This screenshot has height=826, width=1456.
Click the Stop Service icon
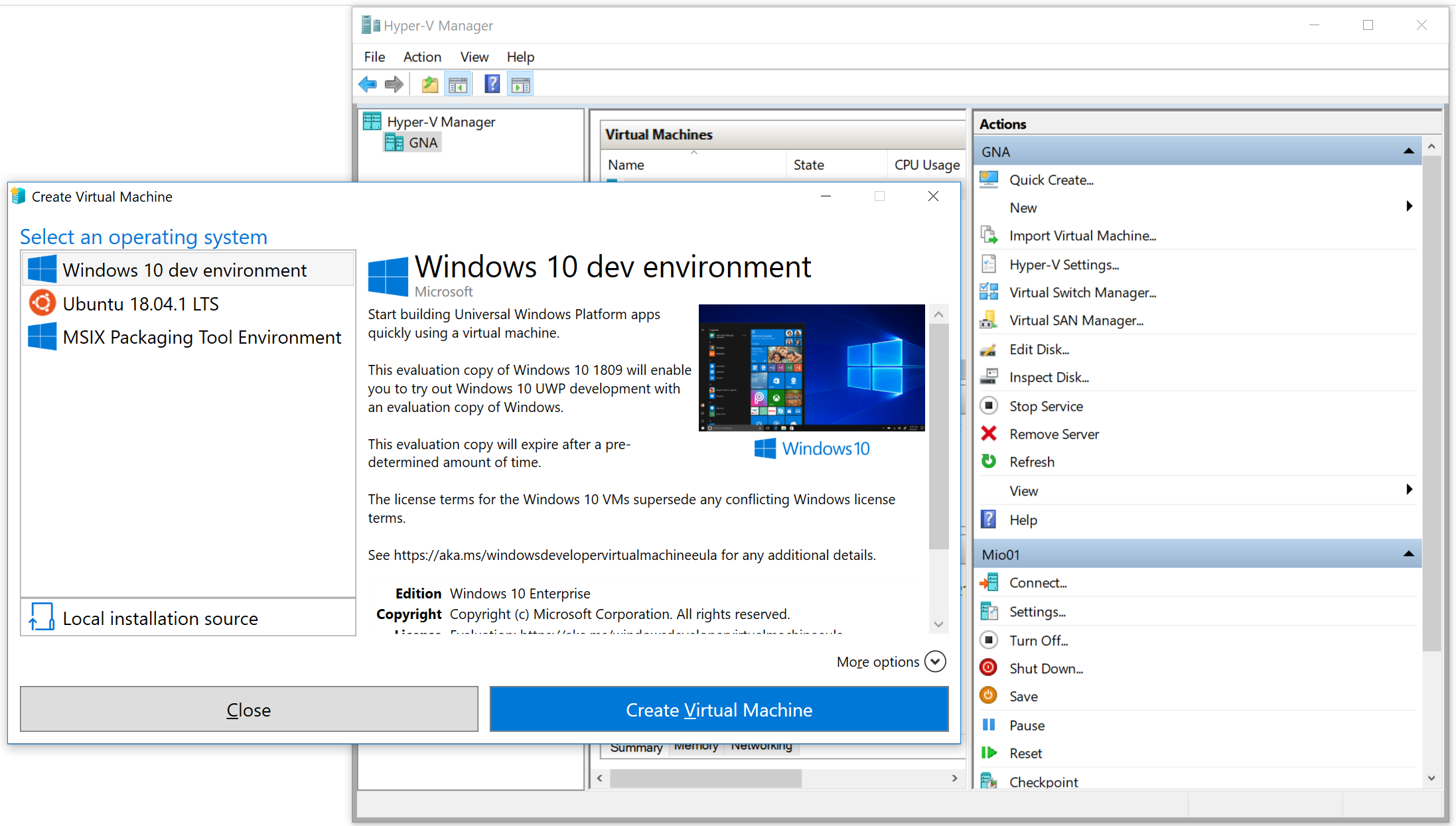989,405
